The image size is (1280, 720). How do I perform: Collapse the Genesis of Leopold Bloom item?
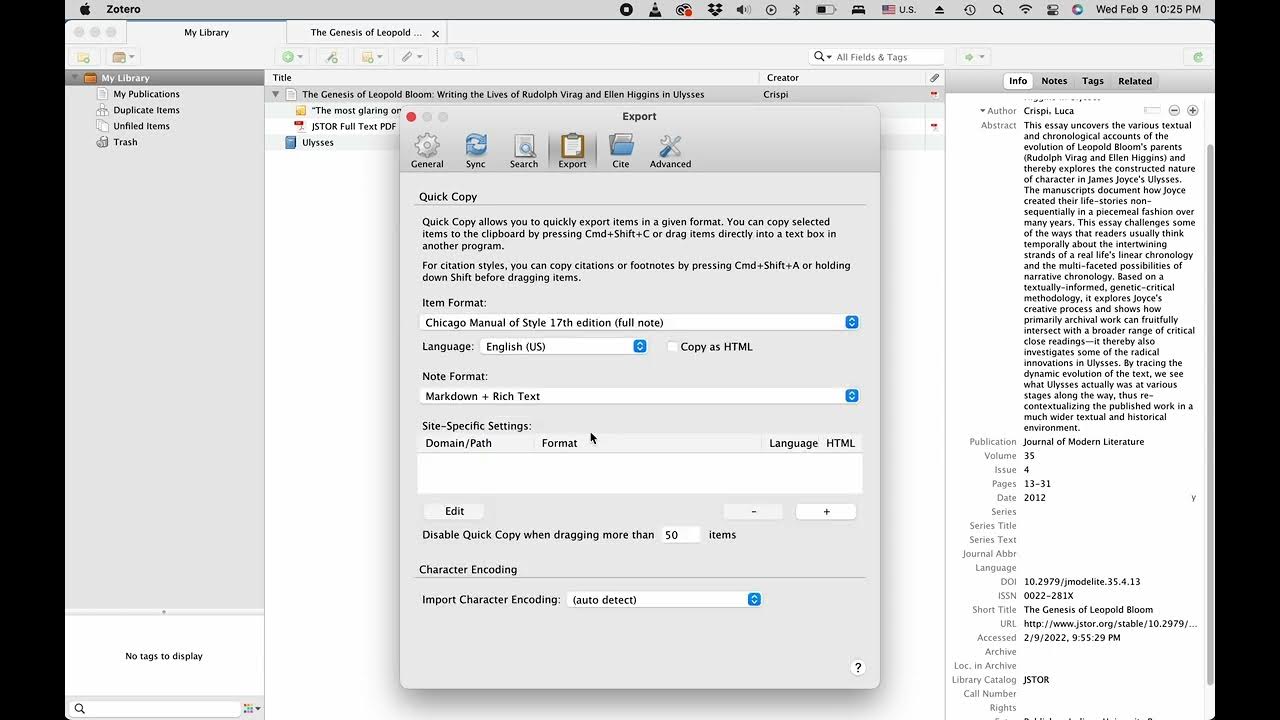pos(276,94)
